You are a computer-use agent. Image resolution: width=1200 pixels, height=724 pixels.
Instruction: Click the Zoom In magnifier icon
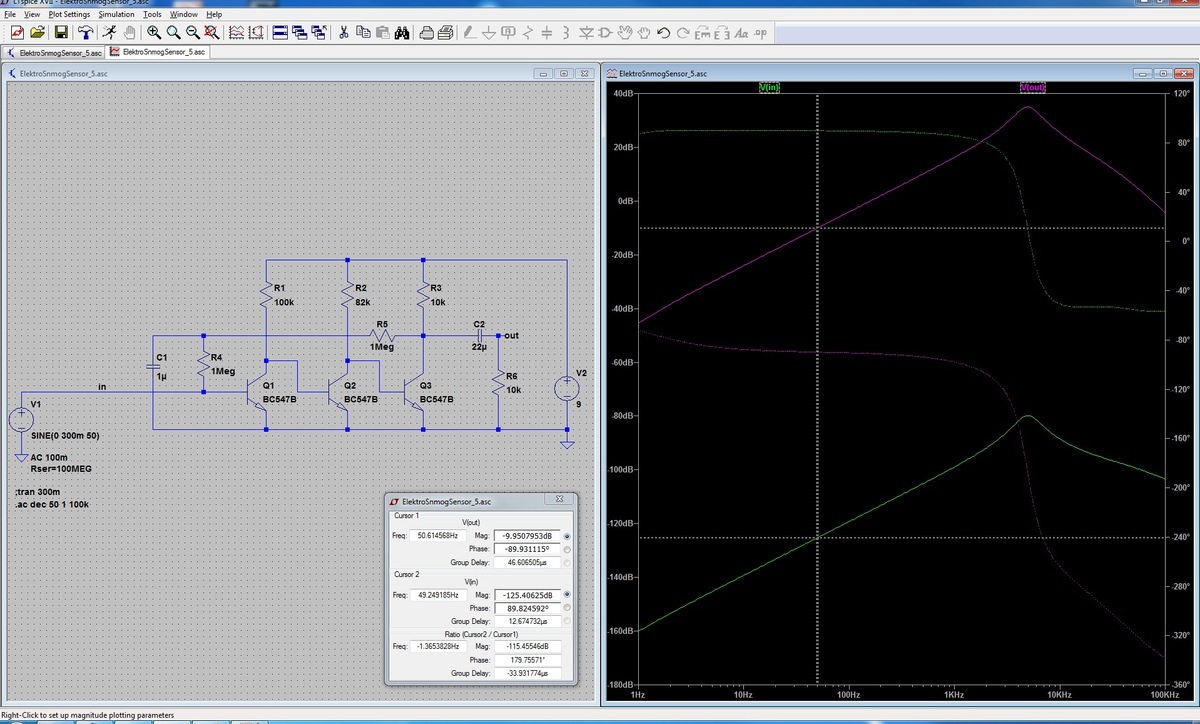coord(154,32)
